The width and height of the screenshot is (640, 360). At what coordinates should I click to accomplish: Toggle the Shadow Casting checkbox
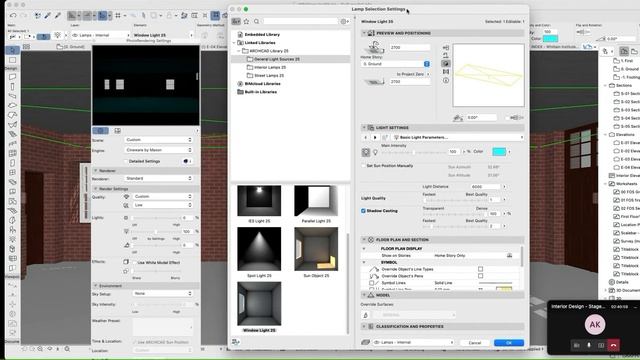[x=363, y=211]
